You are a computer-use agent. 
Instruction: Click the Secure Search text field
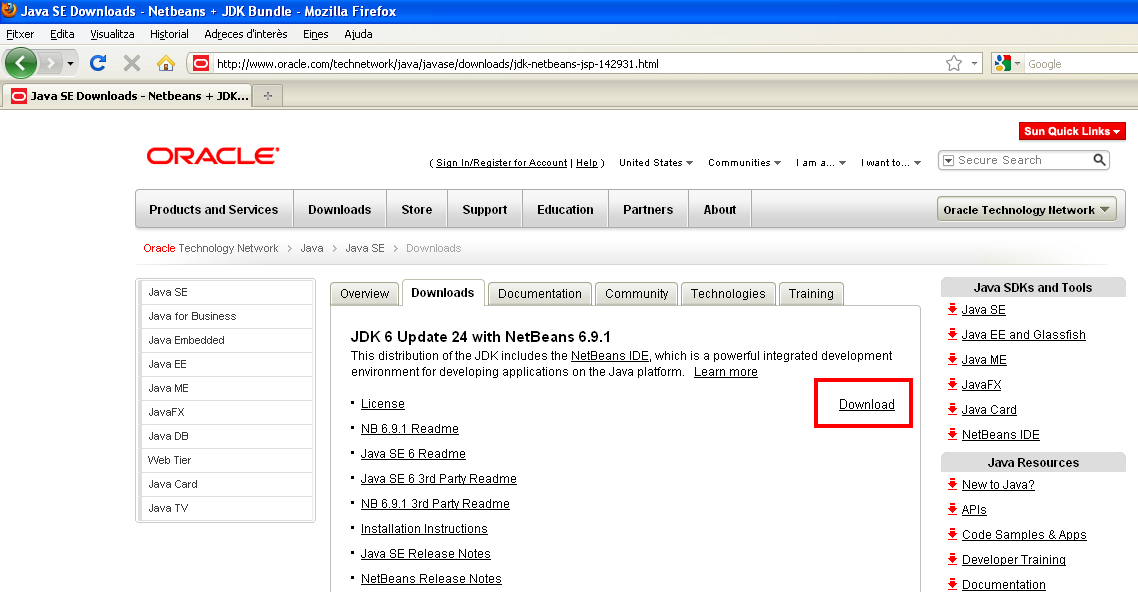(1023, 160)
